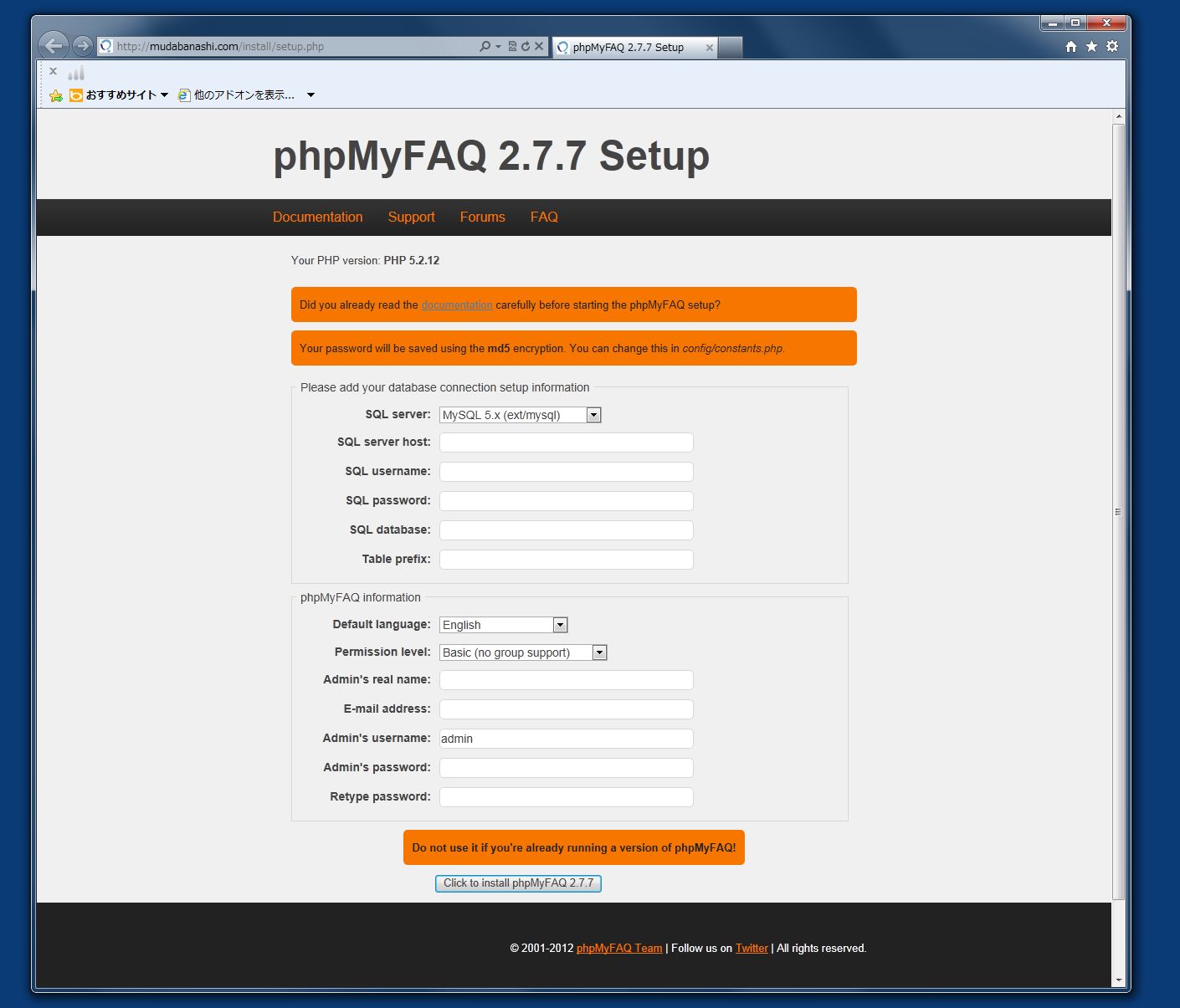Click the vertical scrollbar down arrow
Viewport: 1180px width, 1008px height.
1118,980
